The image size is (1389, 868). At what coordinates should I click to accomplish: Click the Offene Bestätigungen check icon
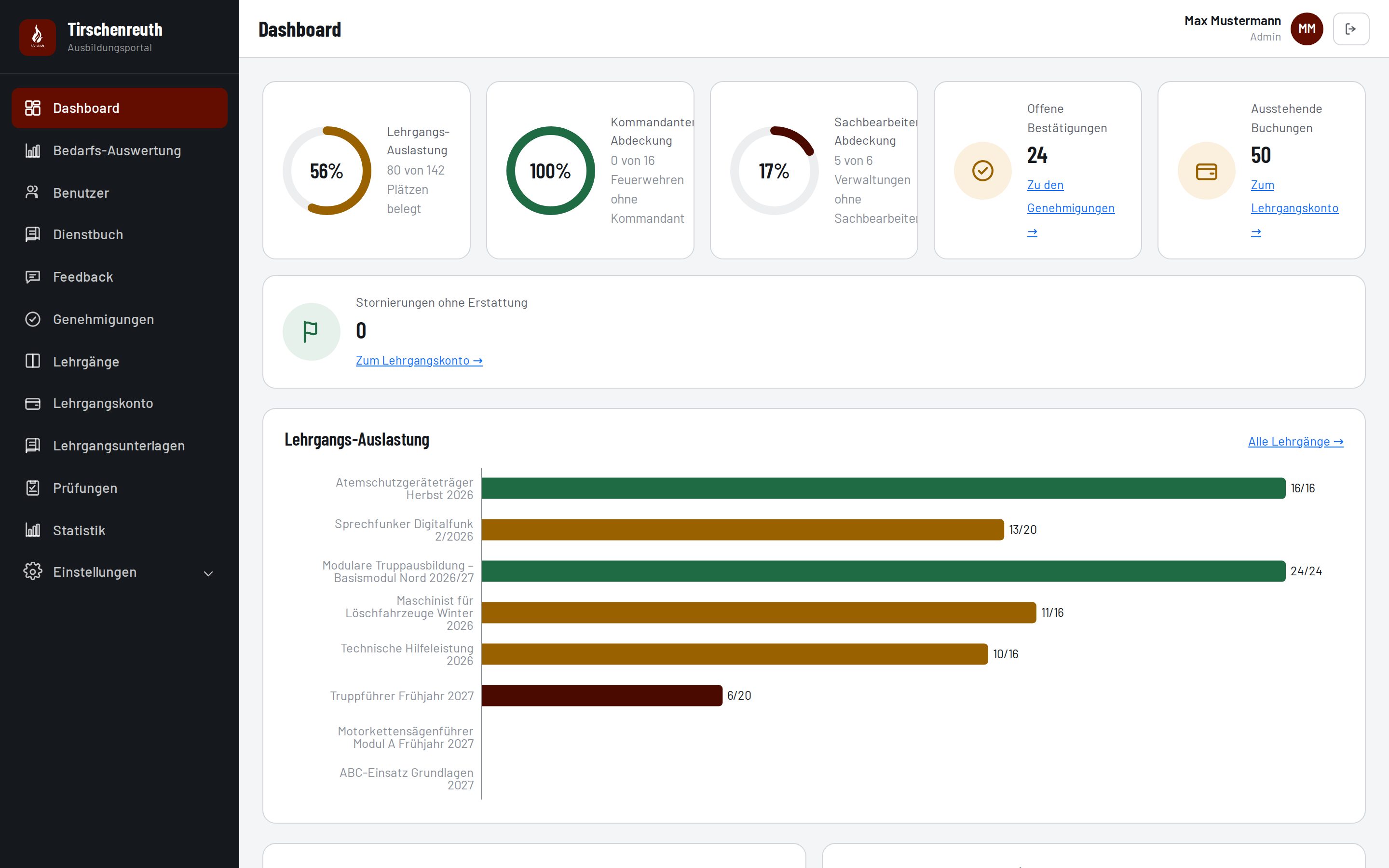(982, 171)
